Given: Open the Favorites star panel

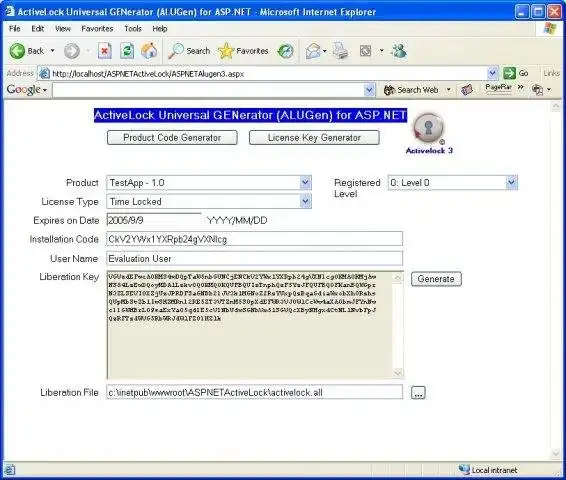Looking at the screenshot, I should tap(243, 51).
